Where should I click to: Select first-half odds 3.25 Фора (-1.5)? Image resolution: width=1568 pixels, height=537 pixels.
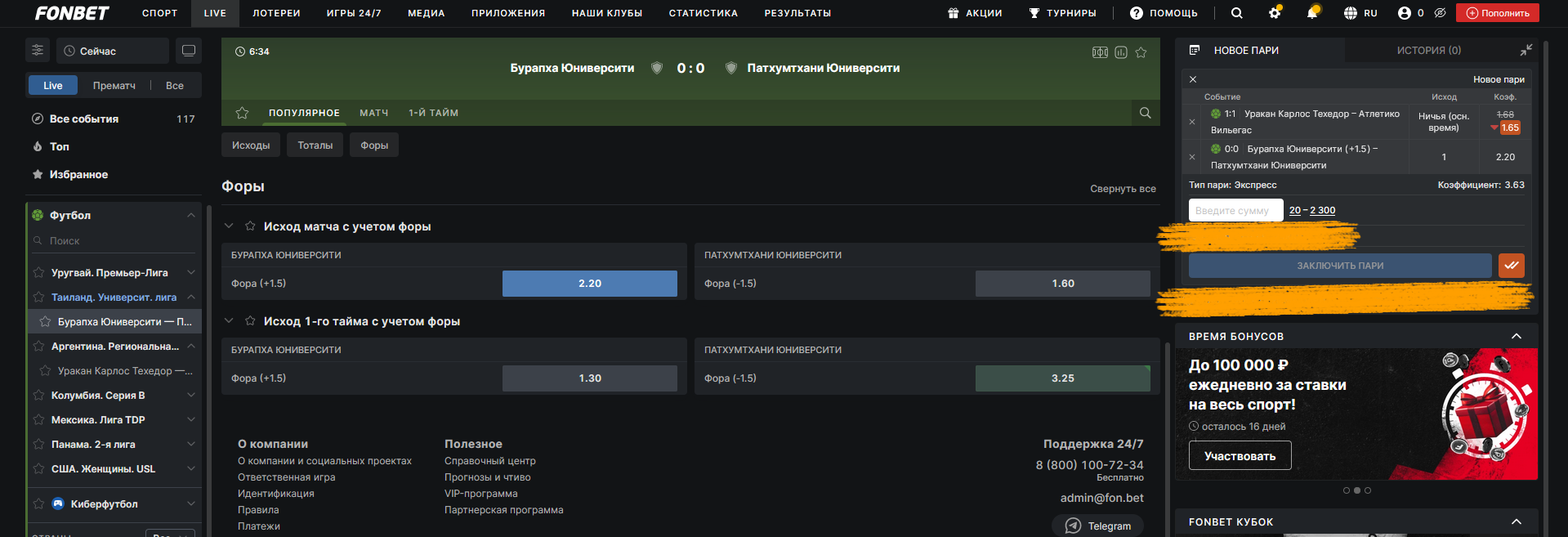(1063, 378)
